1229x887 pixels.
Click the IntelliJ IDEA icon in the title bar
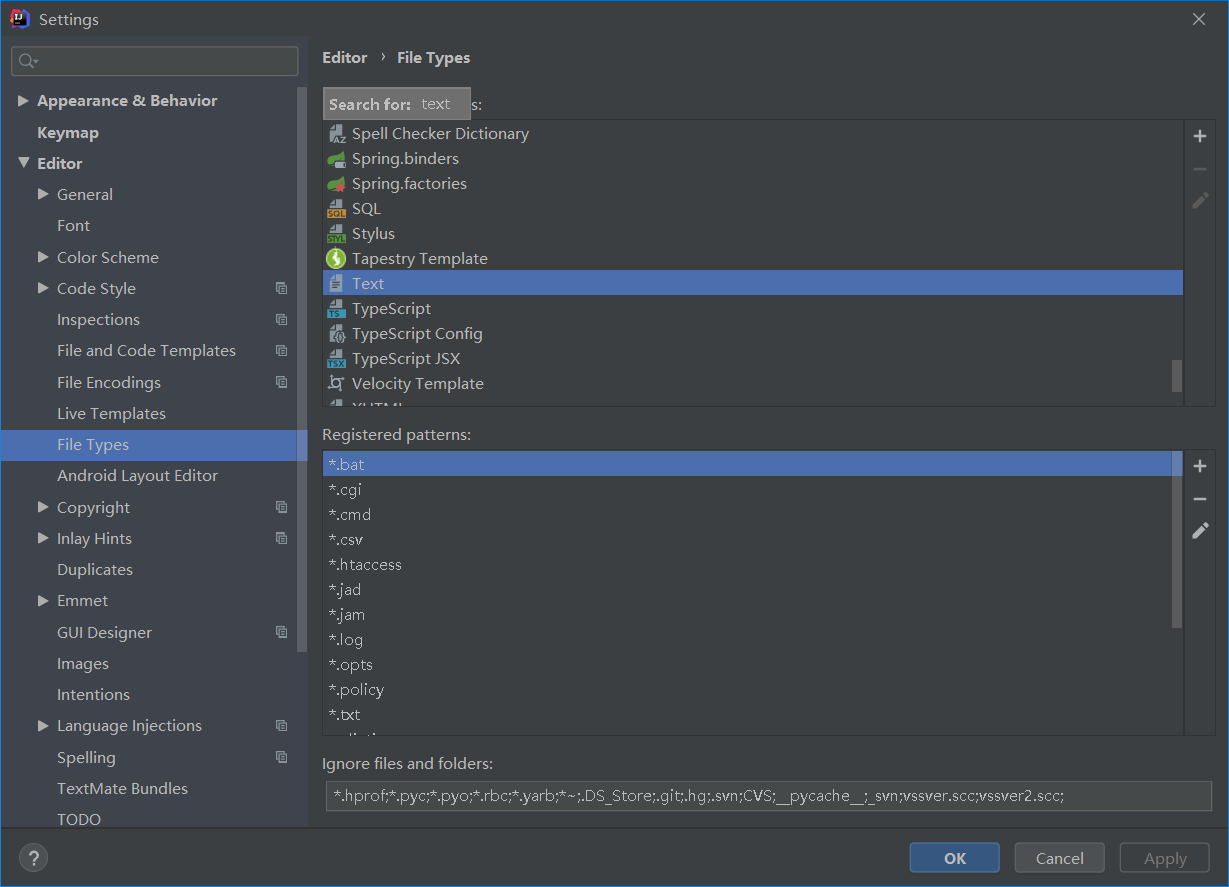(x=19, y=18)
